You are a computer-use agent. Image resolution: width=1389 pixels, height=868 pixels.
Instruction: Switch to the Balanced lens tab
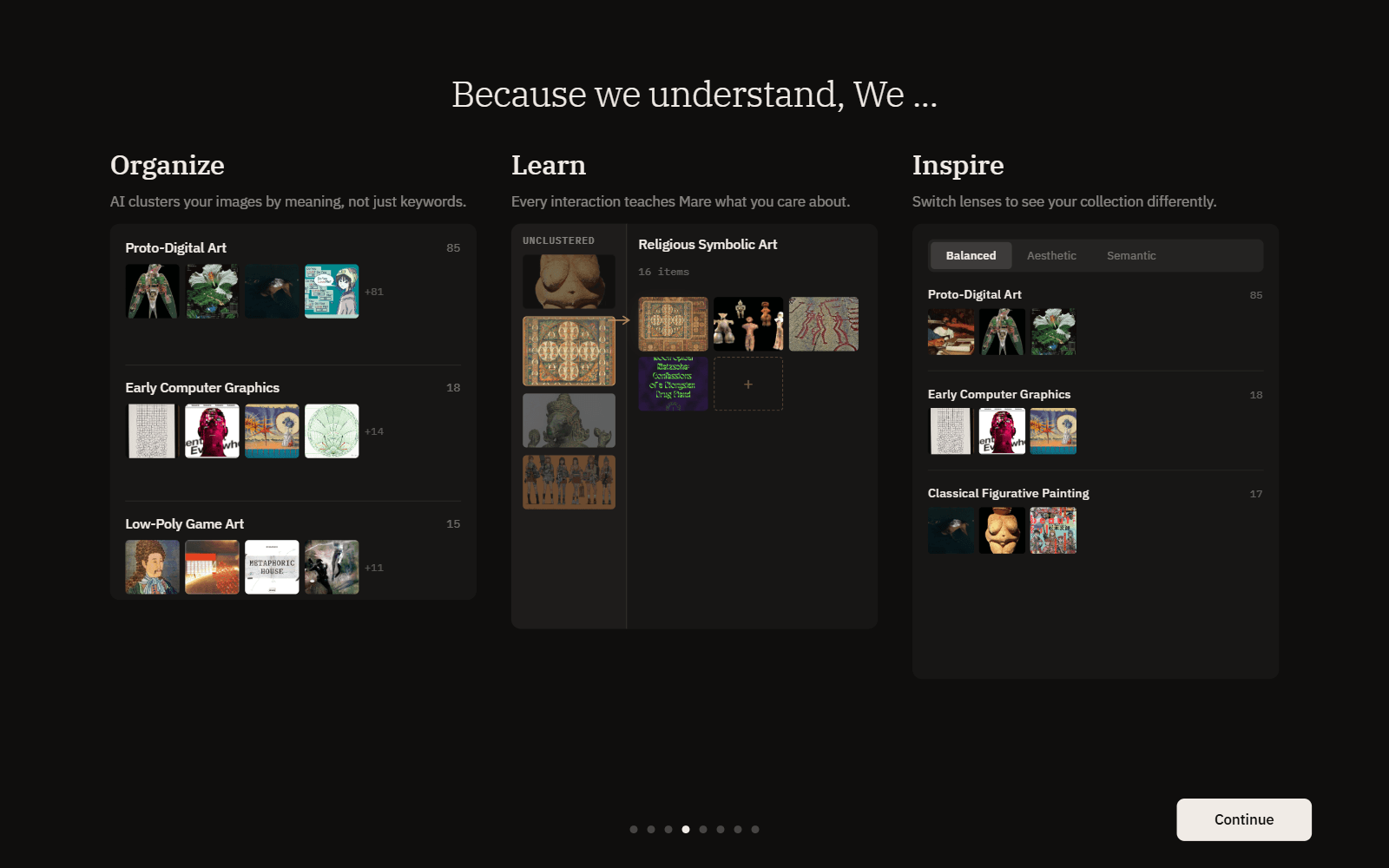pyautogui.click(x=971, y=255)
